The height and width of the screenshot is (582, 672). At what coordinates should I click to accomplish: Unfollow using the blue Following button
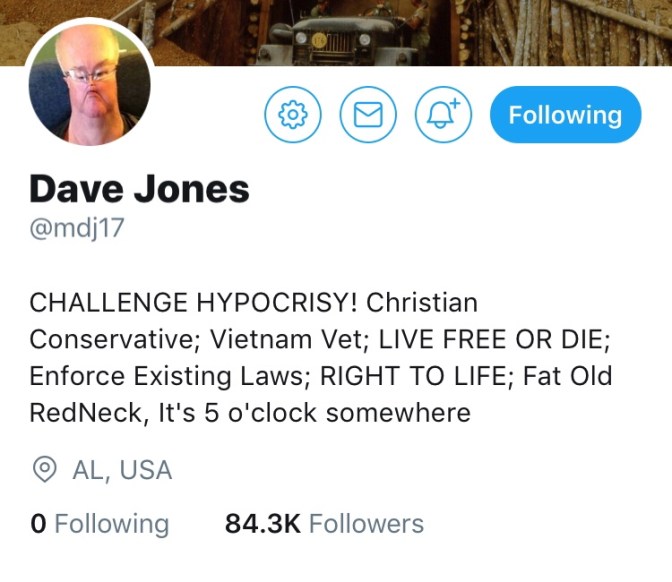pos(566,114)
